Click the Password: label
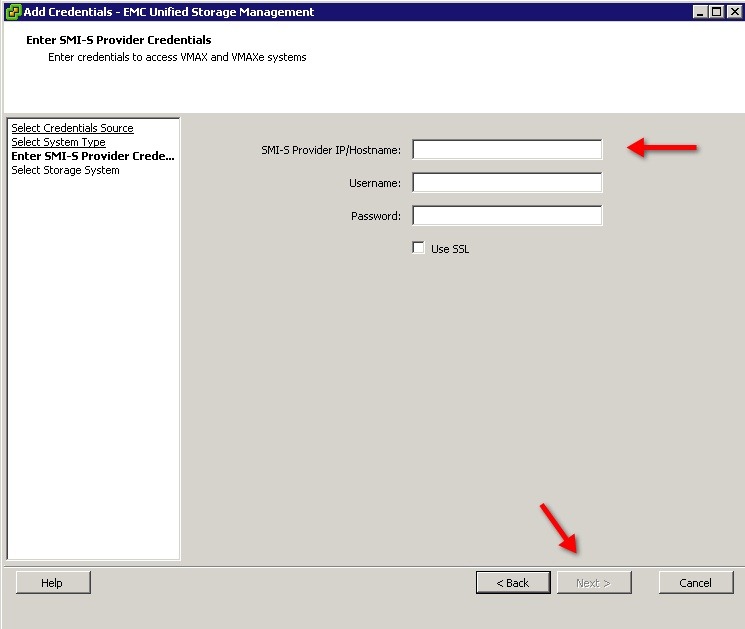Screen dimensions: 745x629 coord(375,216)
